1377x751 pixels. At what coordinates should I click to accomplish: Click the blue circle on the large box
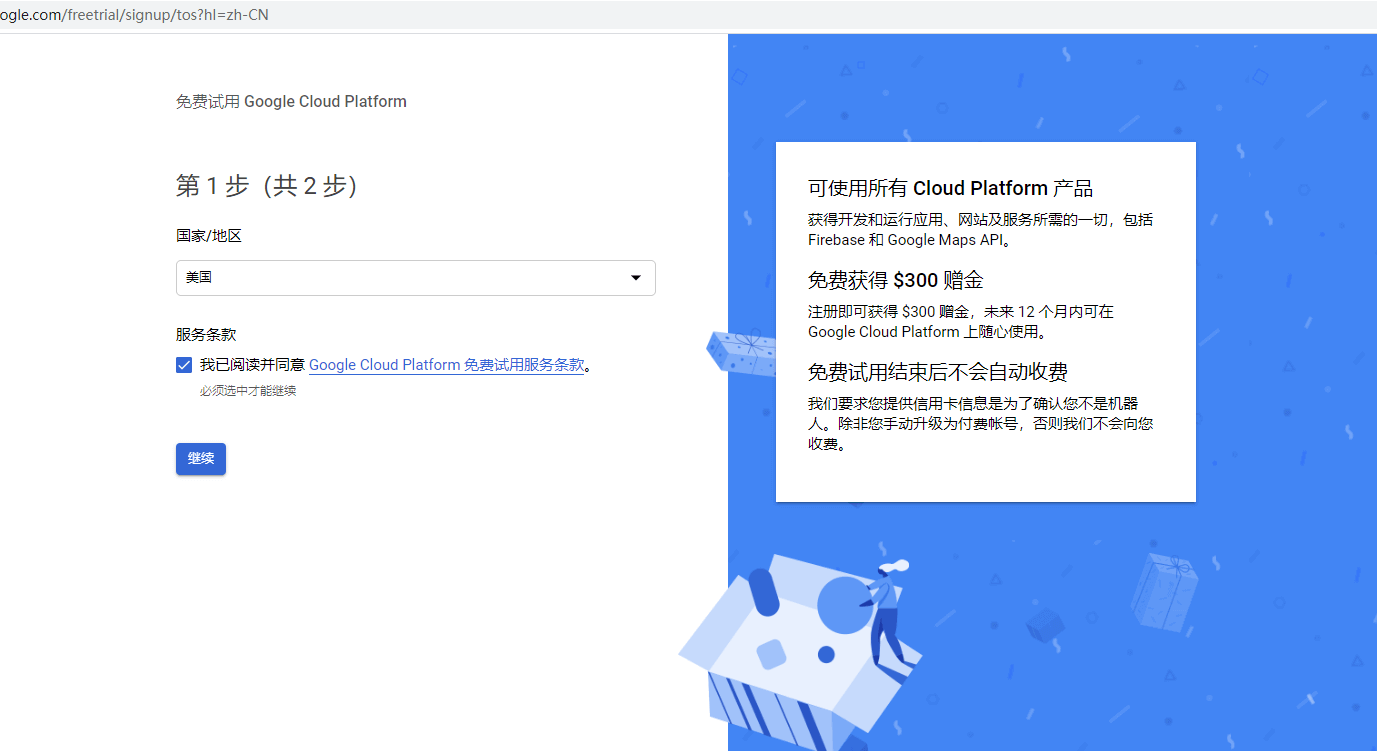[x=844, y=604]
